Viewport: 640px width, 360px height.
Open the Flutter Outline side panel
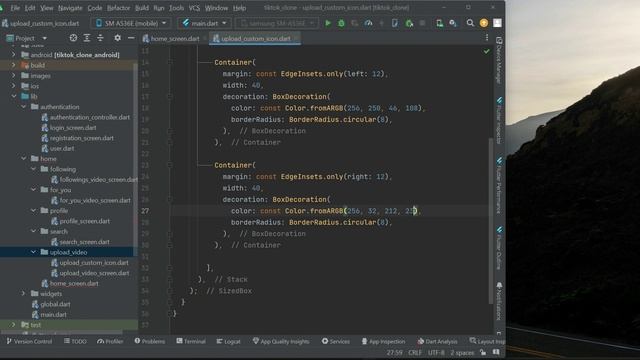click(499, 248)
